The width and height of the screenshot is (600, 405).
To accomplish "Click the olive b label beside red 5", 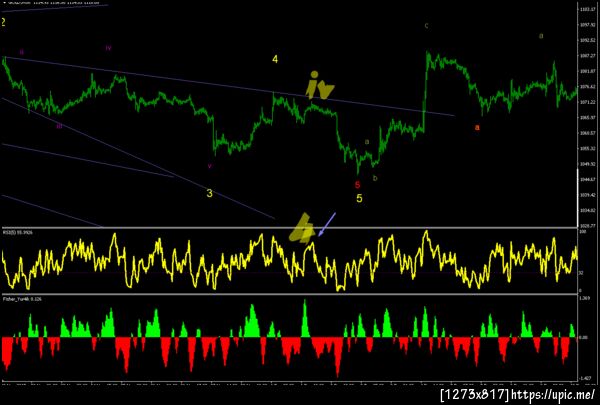I will click(x=375, y=178).
